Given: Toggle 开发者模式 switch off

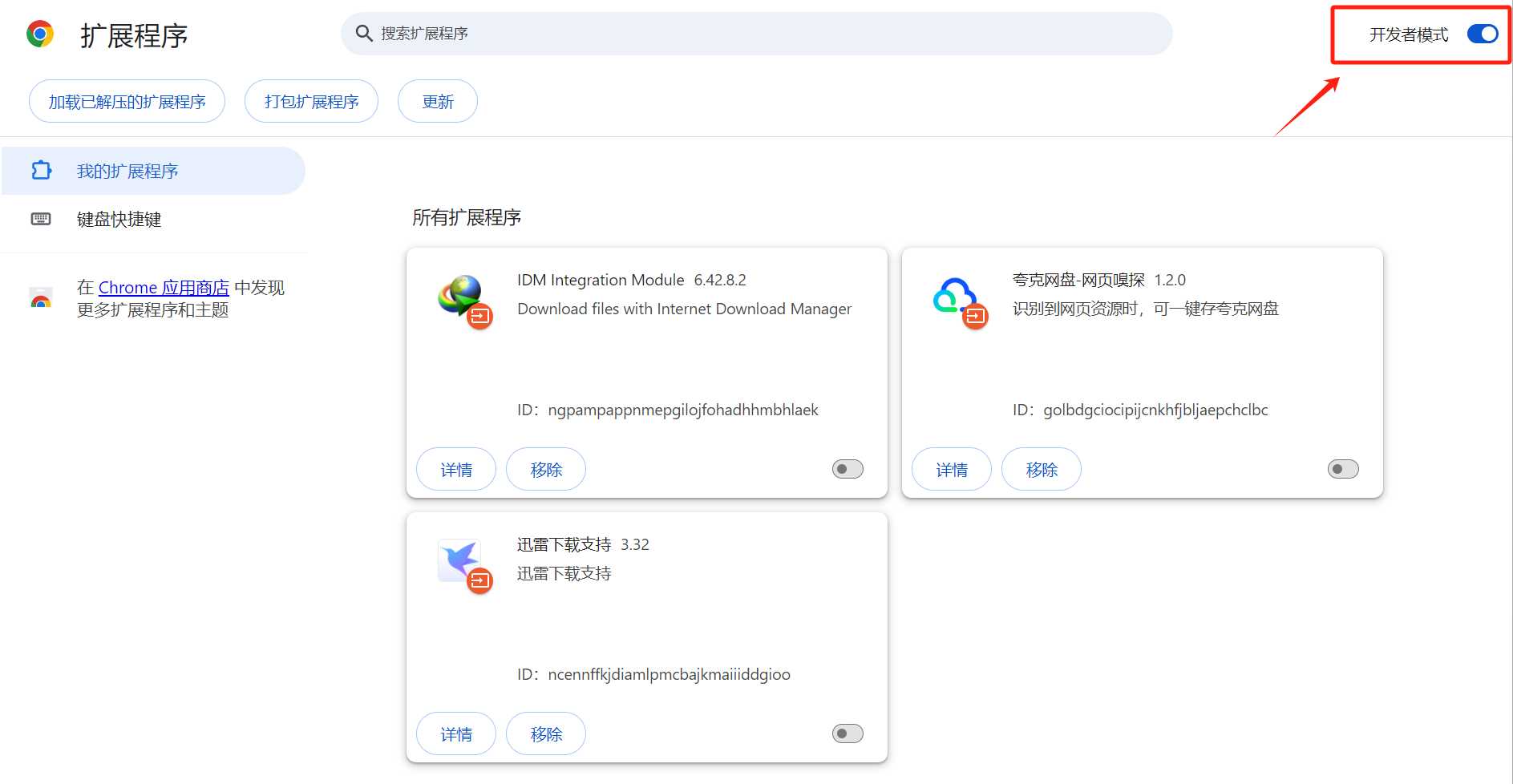Looking at the screenshot, I should click(x=1483, y=34).
